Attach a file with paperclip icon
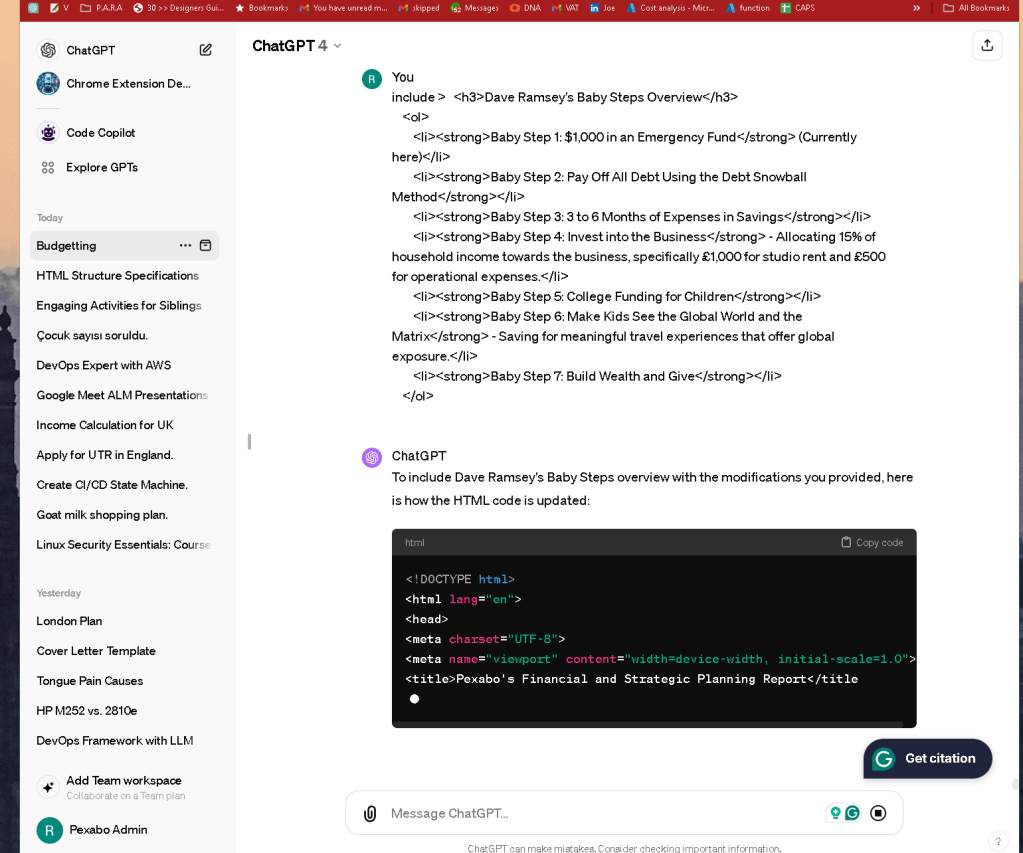The height and width of the screenshot is (853, 1023). pos(370,813)
